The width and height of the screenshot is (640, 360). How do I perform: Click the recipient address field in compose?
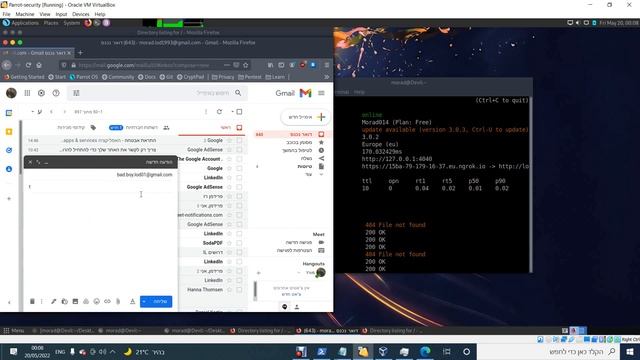click(100, 175)
